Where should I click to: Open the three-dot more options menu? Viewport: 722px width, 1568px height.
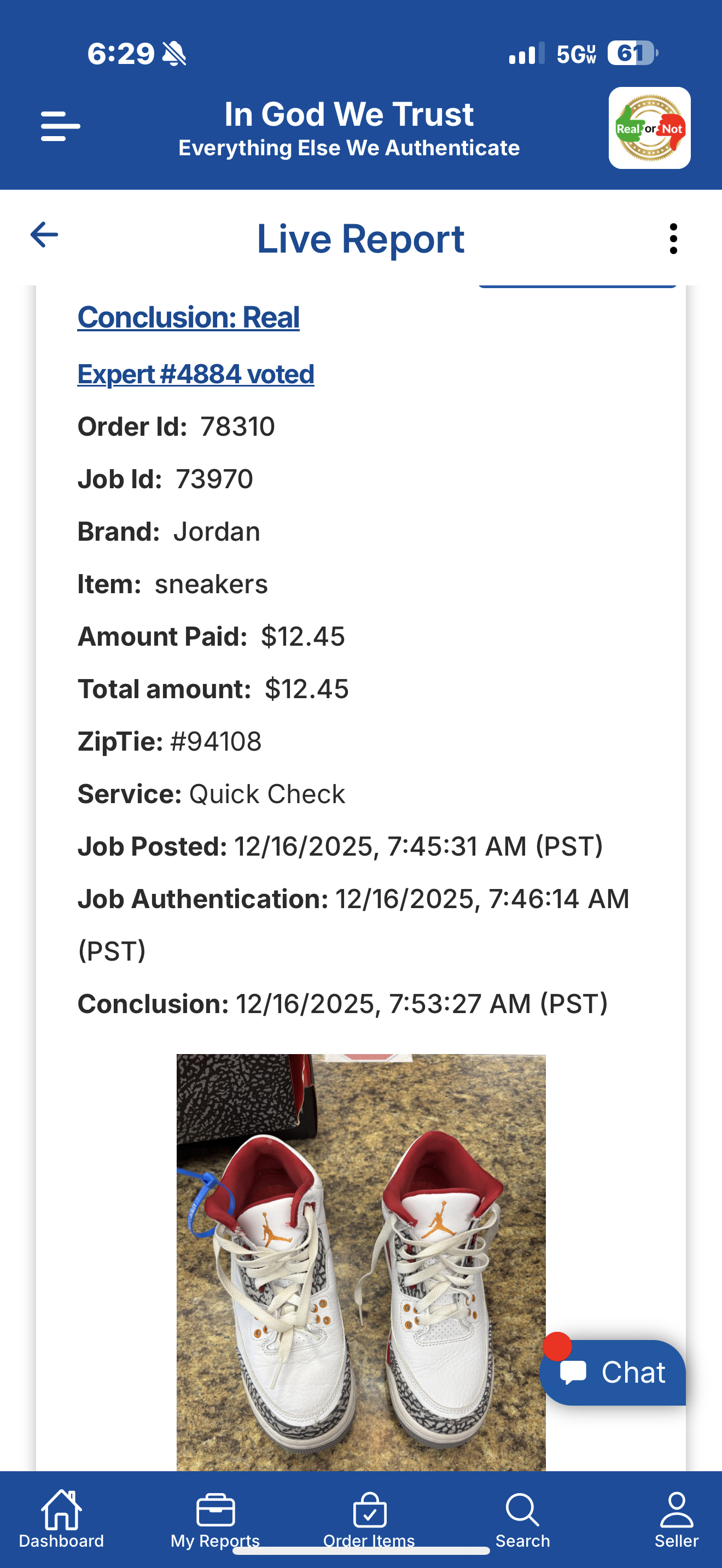(673, 238)
